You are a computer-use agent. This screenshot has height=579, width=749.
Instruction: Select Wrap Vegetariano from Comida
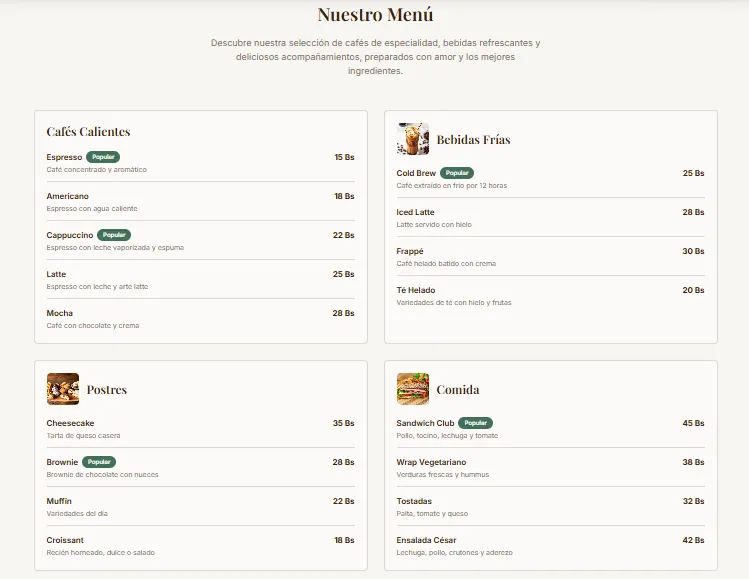tap(431, 462)
